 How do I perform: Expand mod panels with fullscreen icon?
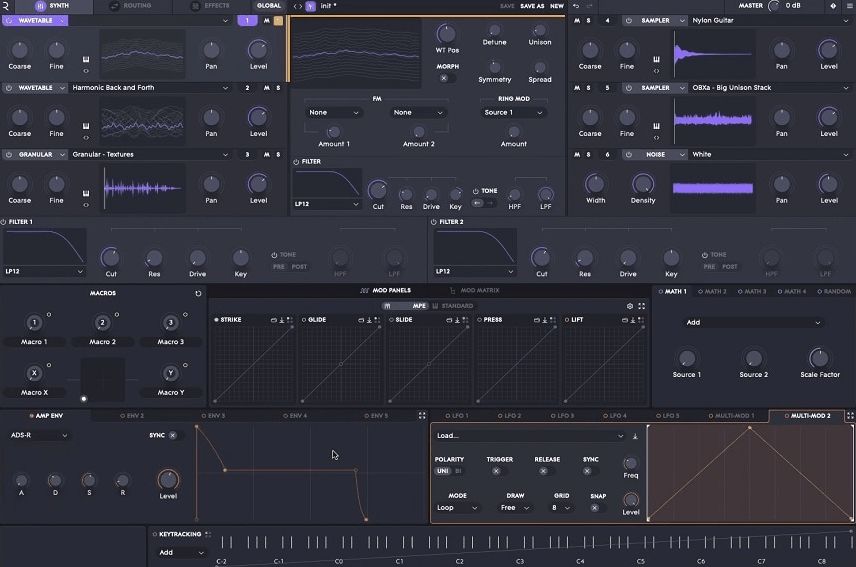[641, 306]
